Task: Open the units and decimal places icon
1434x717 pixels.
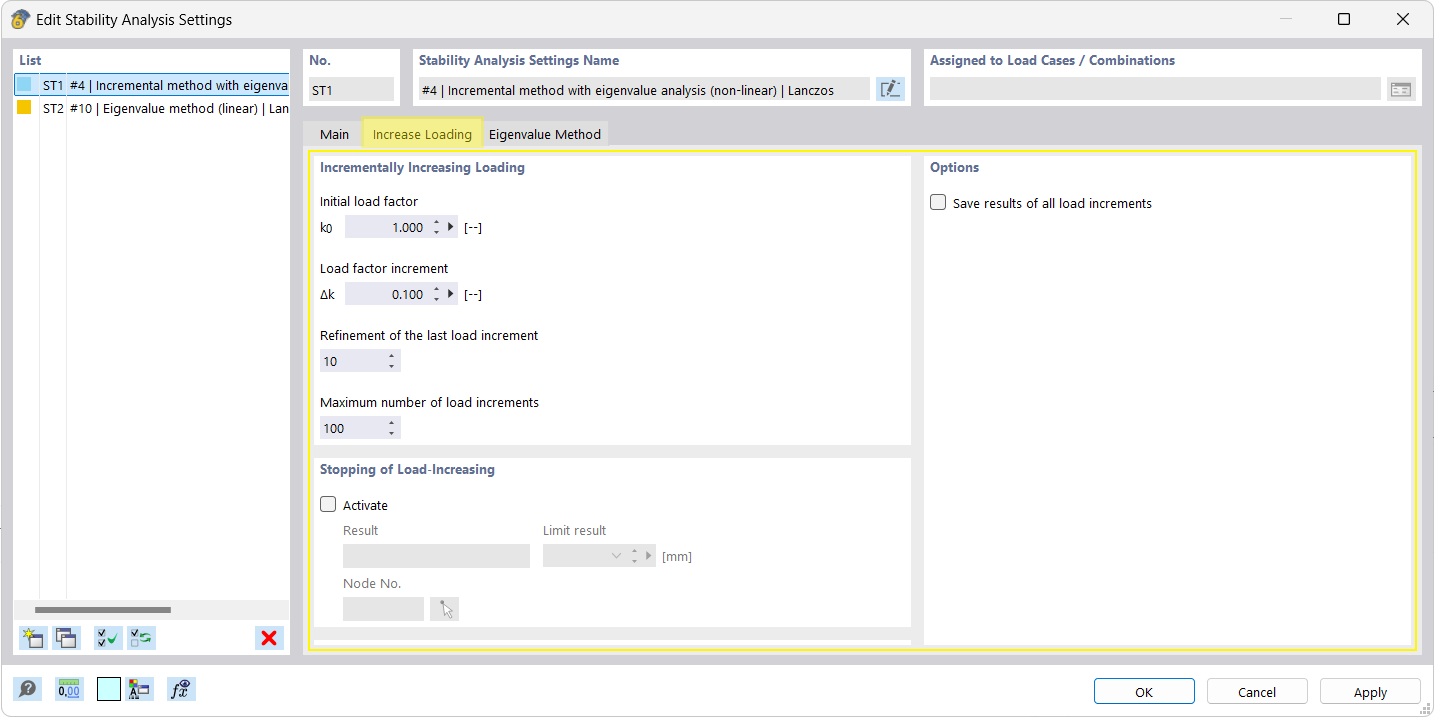Action: point(69,689)
